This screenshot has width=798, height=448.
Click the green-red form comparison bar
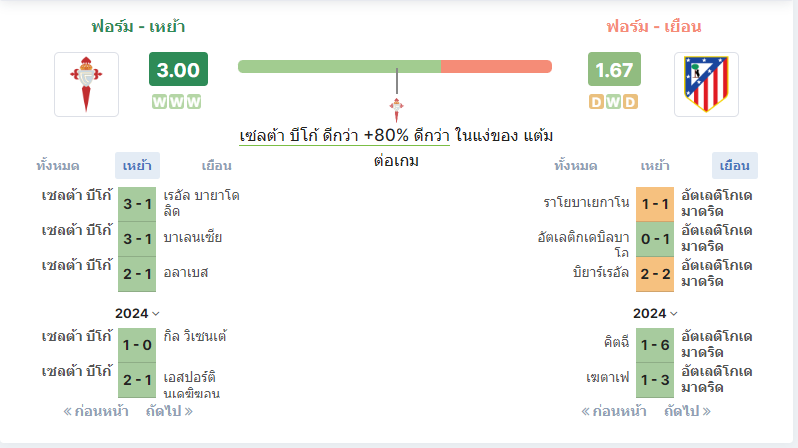pos(395,67)
